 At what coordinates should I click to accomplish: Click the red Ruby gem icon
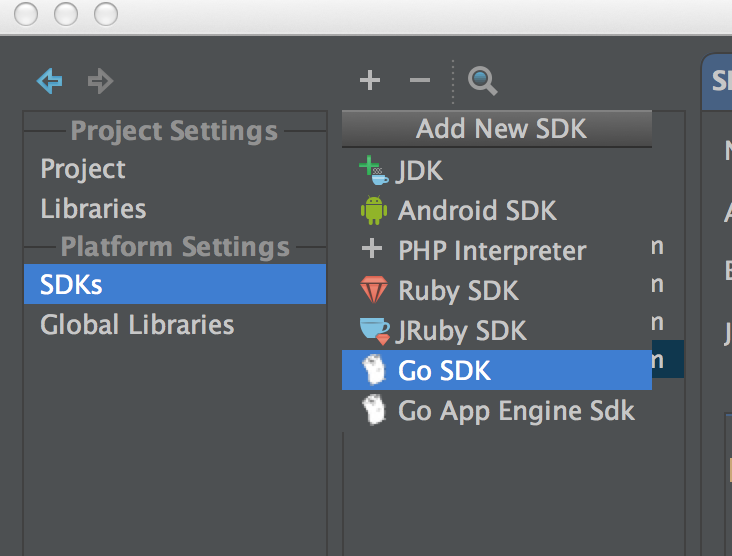[373, 289]
